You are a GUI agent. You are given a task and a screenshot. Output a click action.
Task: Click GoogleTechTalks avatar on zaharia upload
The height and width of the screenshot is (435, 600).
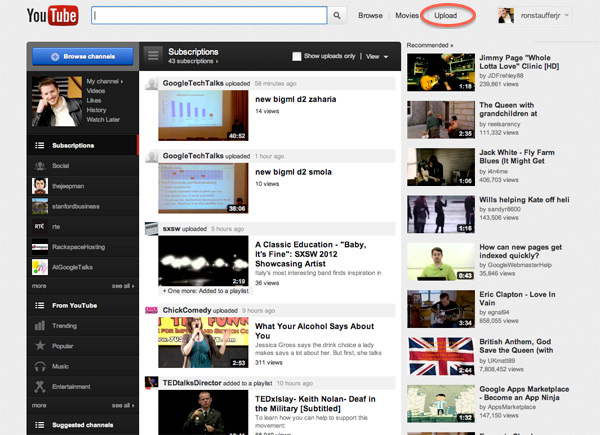[x=152, y=84]
